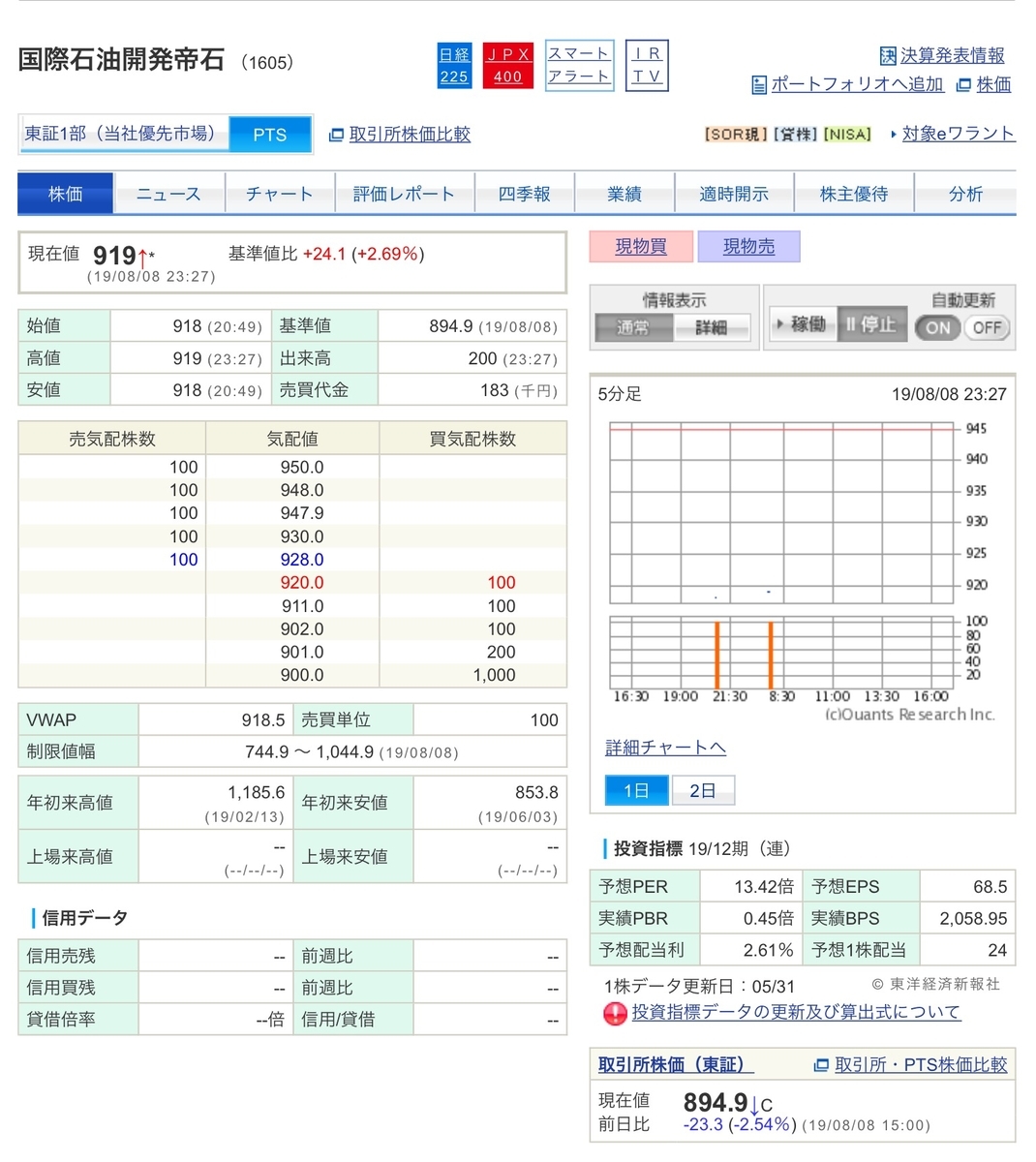The width and height of the screenshot is (1036, 1162).
Task: Click the 貸株 badge
Action: [795, 135]
